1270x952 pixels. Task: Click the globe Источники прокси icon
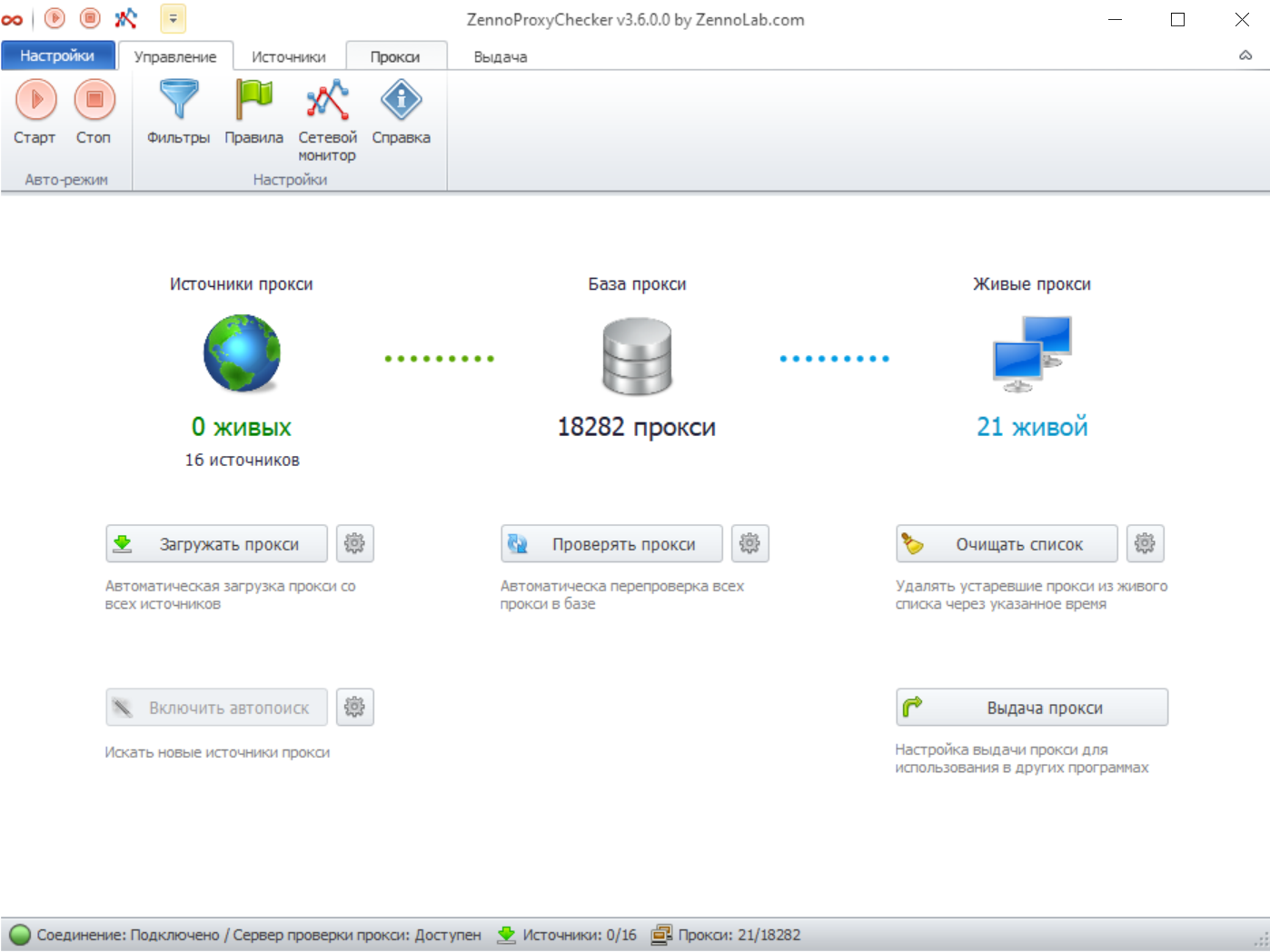point(242,353)
